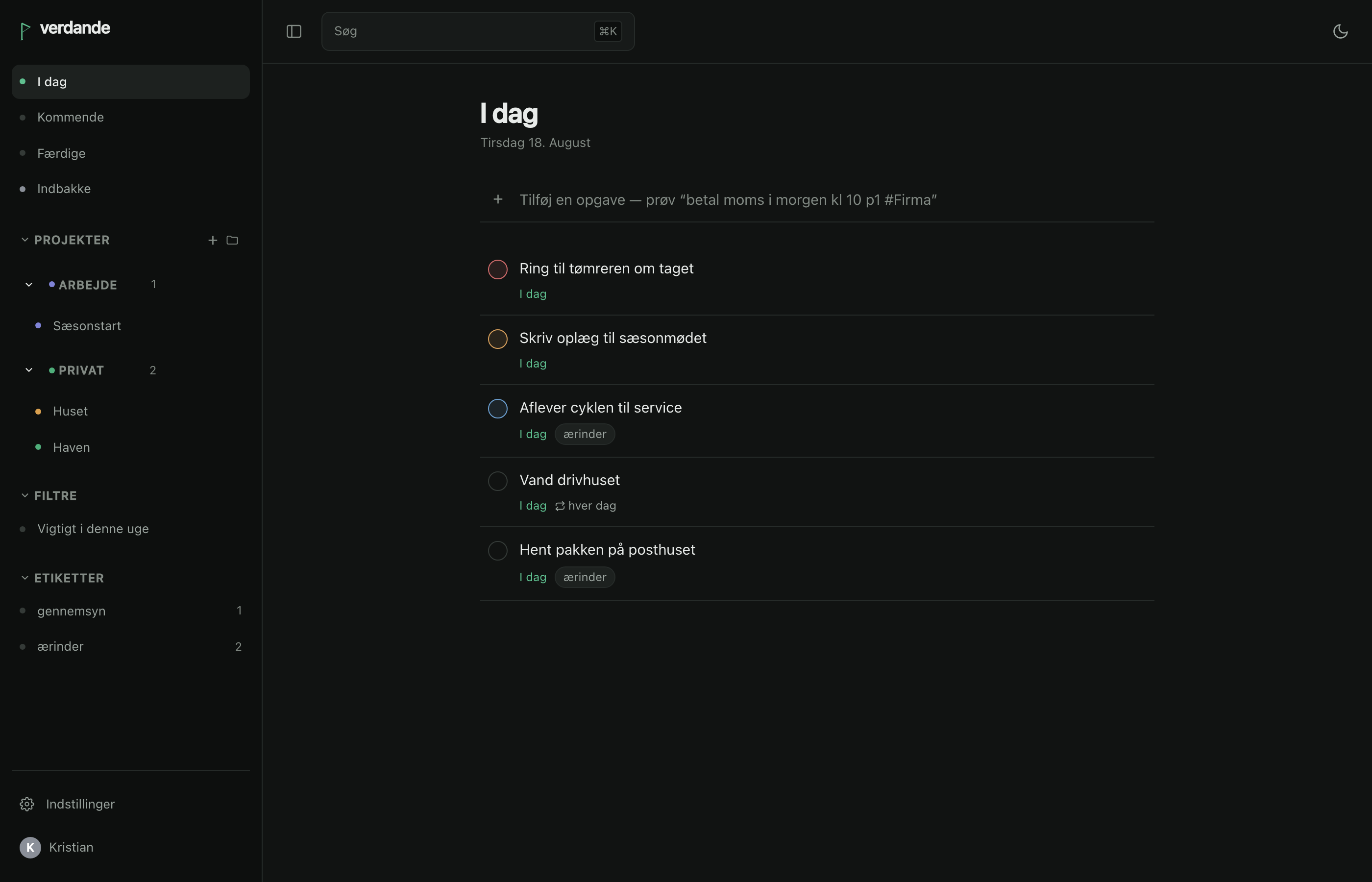
Task: Open the gennemsyn label
Action: (x=130, y=611)
